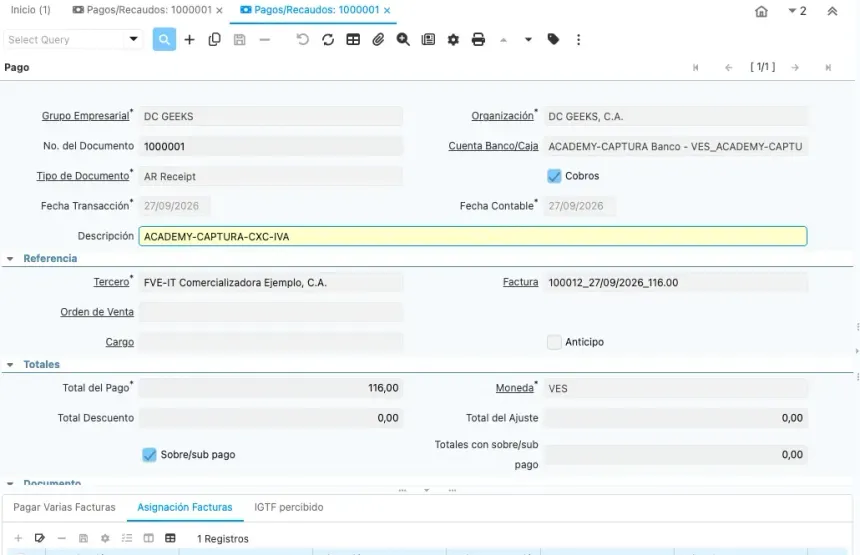Open more options vertical dots menu
The height and width of the screenshot is (555, 860).
click(x=579, y=39)
